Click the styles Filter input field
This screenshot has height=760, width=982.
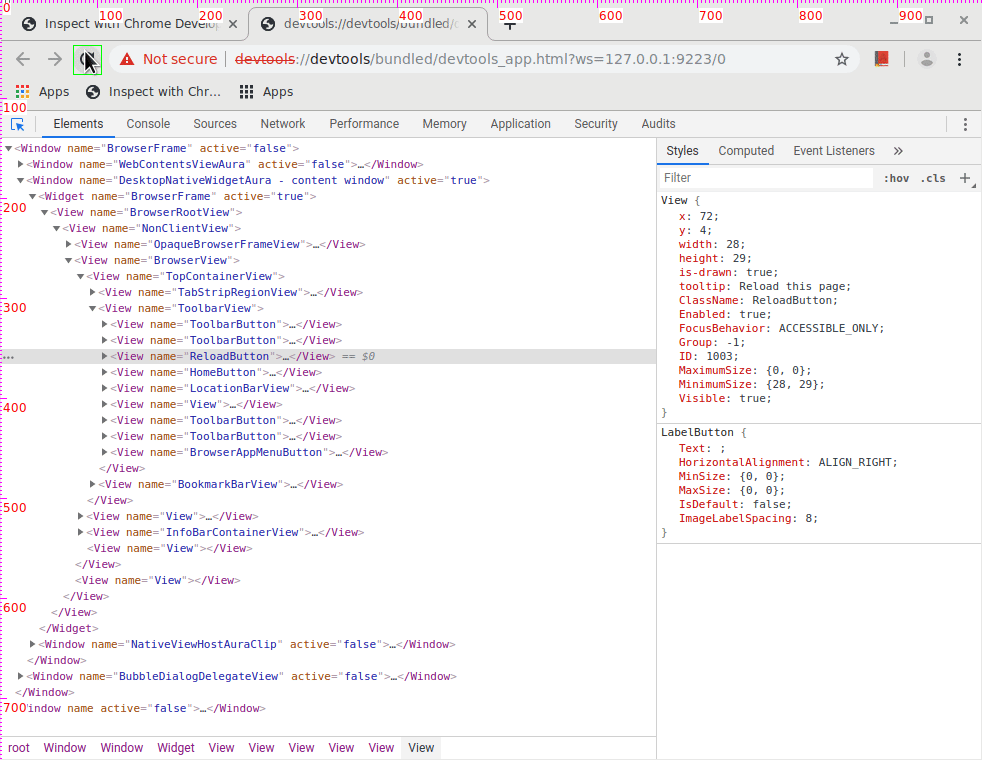[765, 178]
